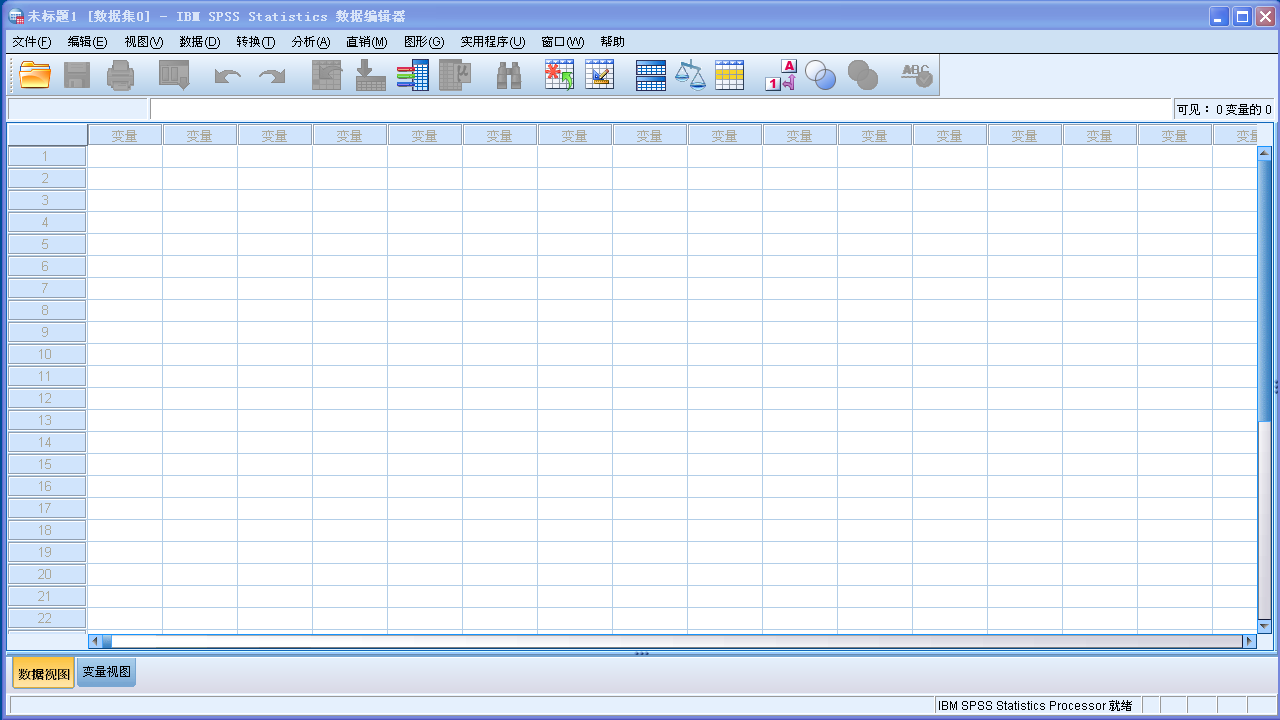Click the SPSS title bar application icon
1280x720 pixels.
tap(17, 16)
